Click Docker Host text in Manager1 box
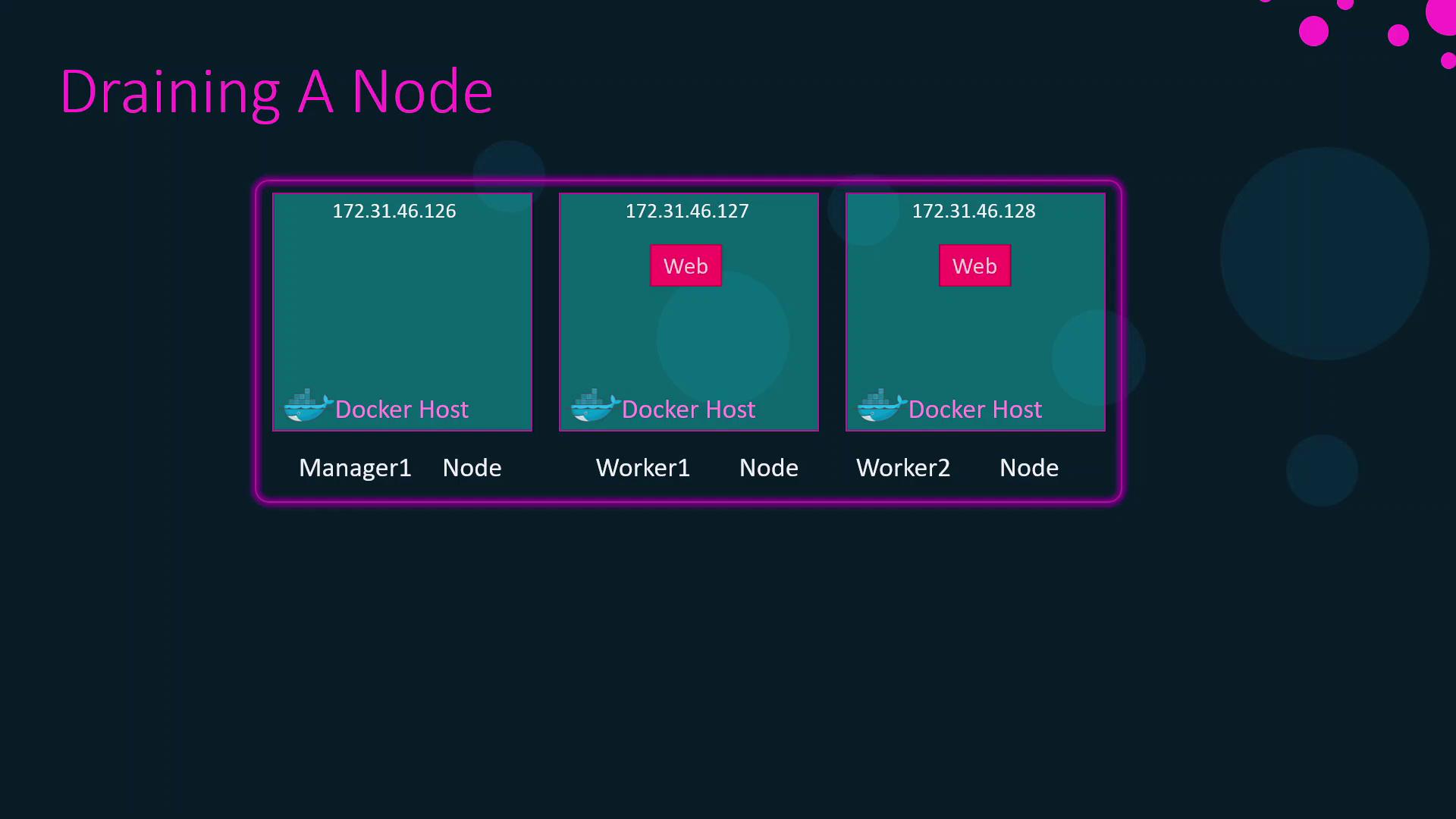The image size is (1456, 819). [x=402, y=409]
